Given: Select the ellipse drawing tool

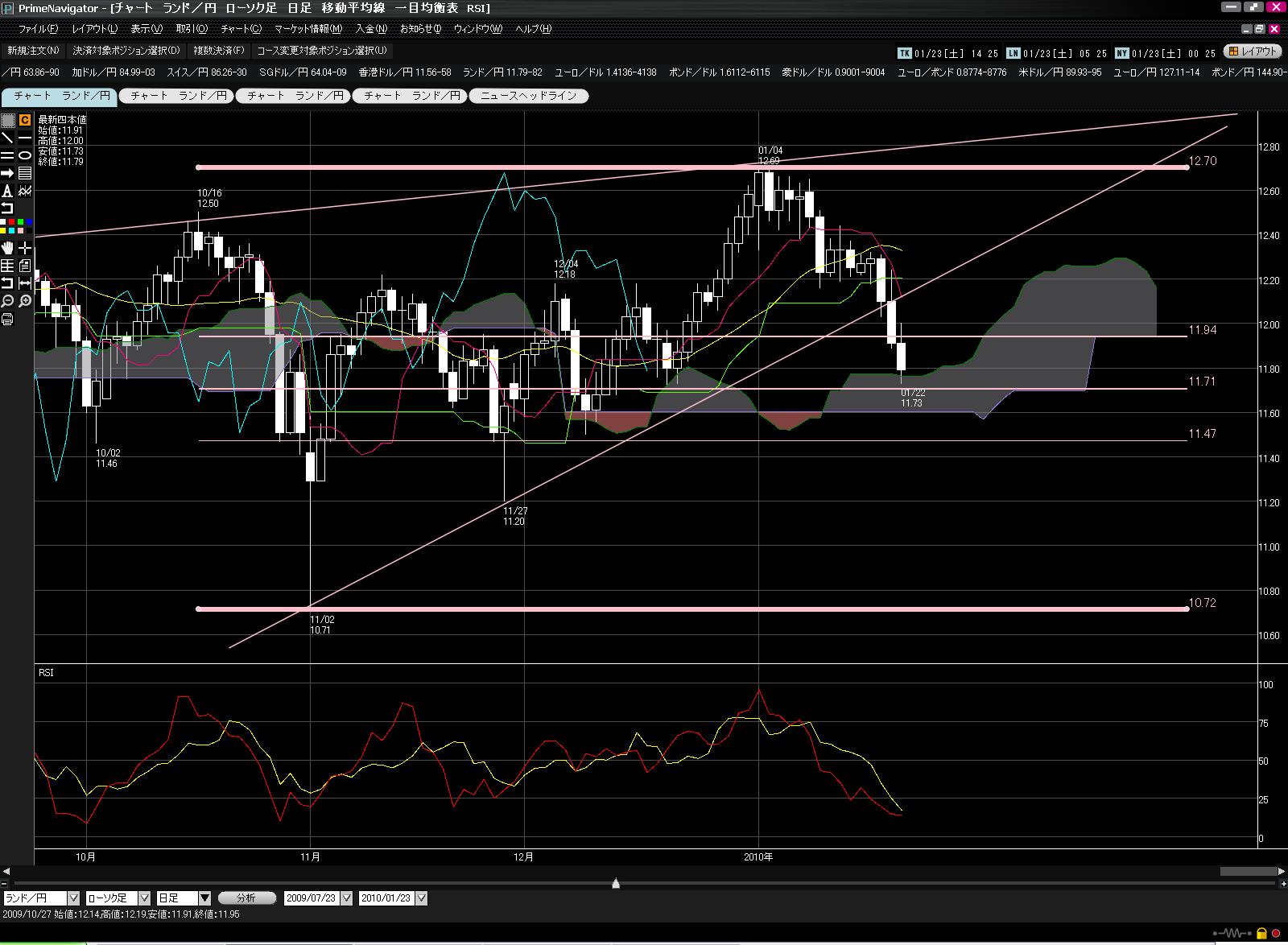Looking at the screenshot, I should click(x=25, y=155).
